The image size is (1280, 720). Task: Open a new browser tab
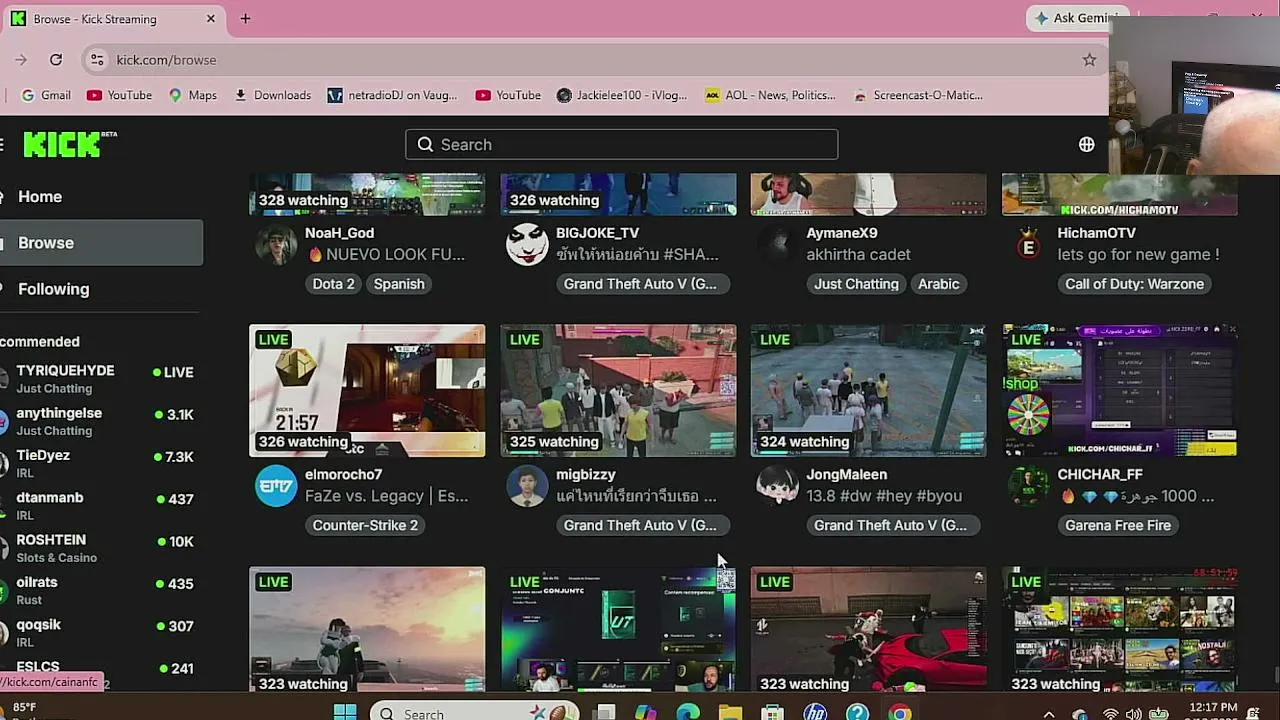(245, 19)
